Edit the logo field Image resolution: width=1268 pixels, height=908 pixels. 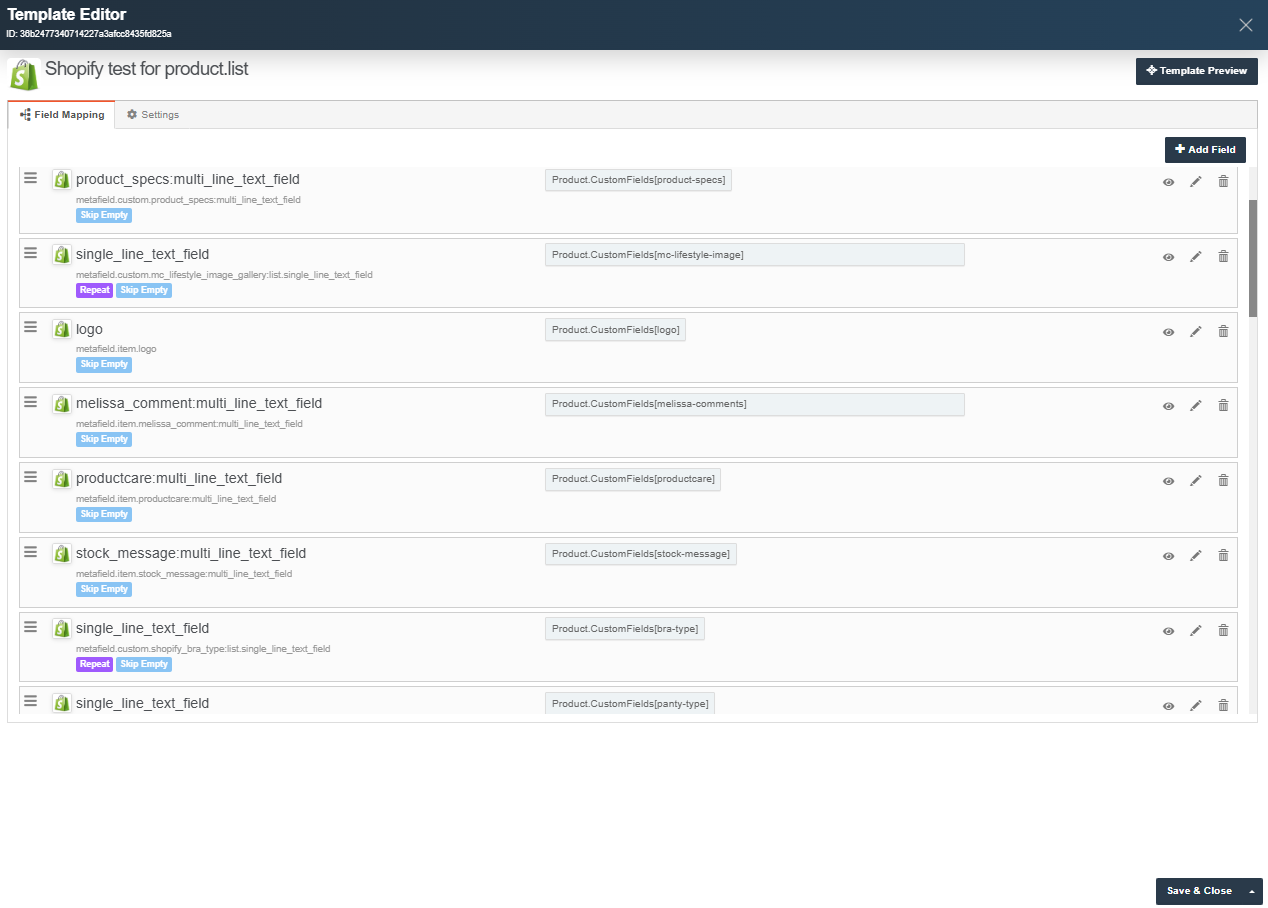(x=1195, y=332)
